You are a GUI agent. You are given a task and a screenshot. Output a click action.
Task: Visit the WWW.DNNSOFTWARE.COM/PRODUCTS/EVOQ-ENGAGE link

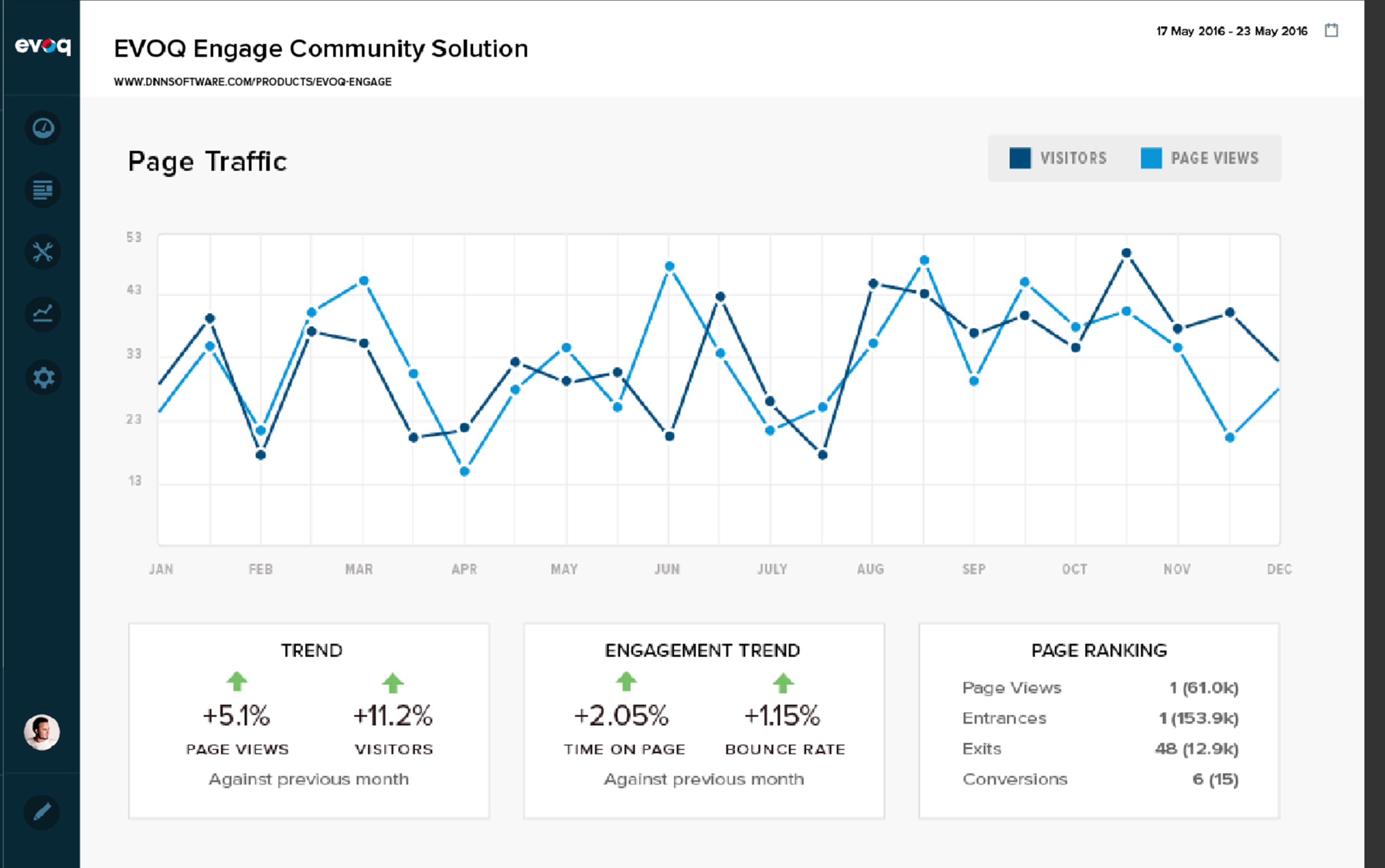coord(253,81)
